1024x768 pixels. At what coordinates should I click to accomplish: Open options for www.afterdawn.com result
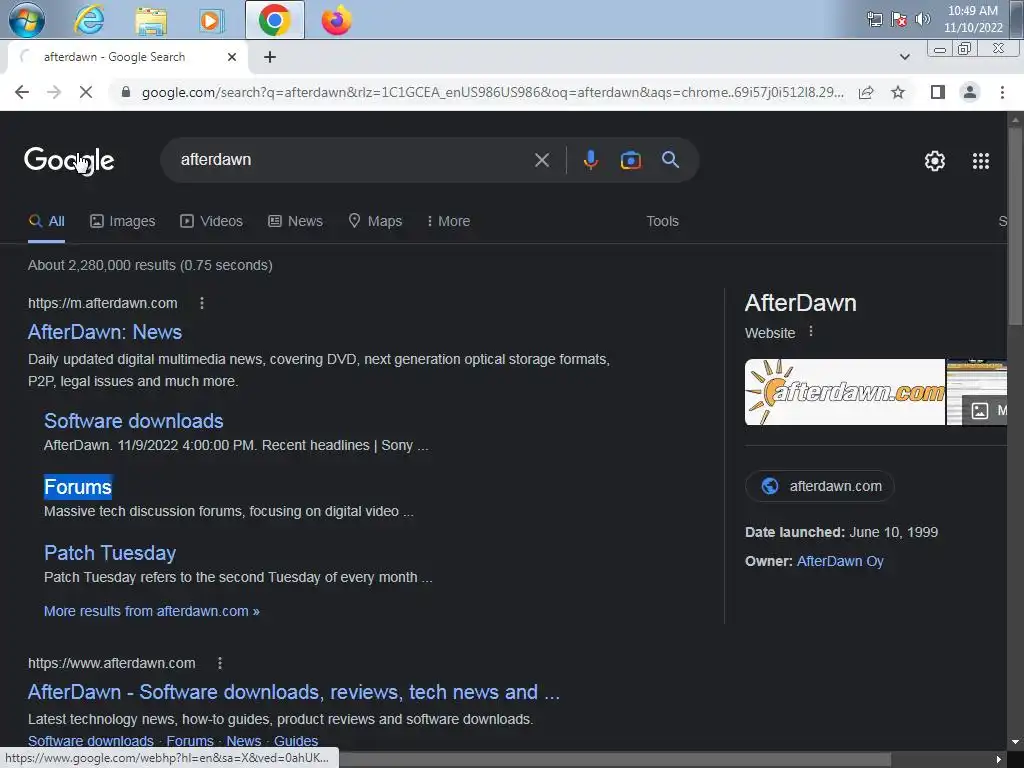point(220,664)
